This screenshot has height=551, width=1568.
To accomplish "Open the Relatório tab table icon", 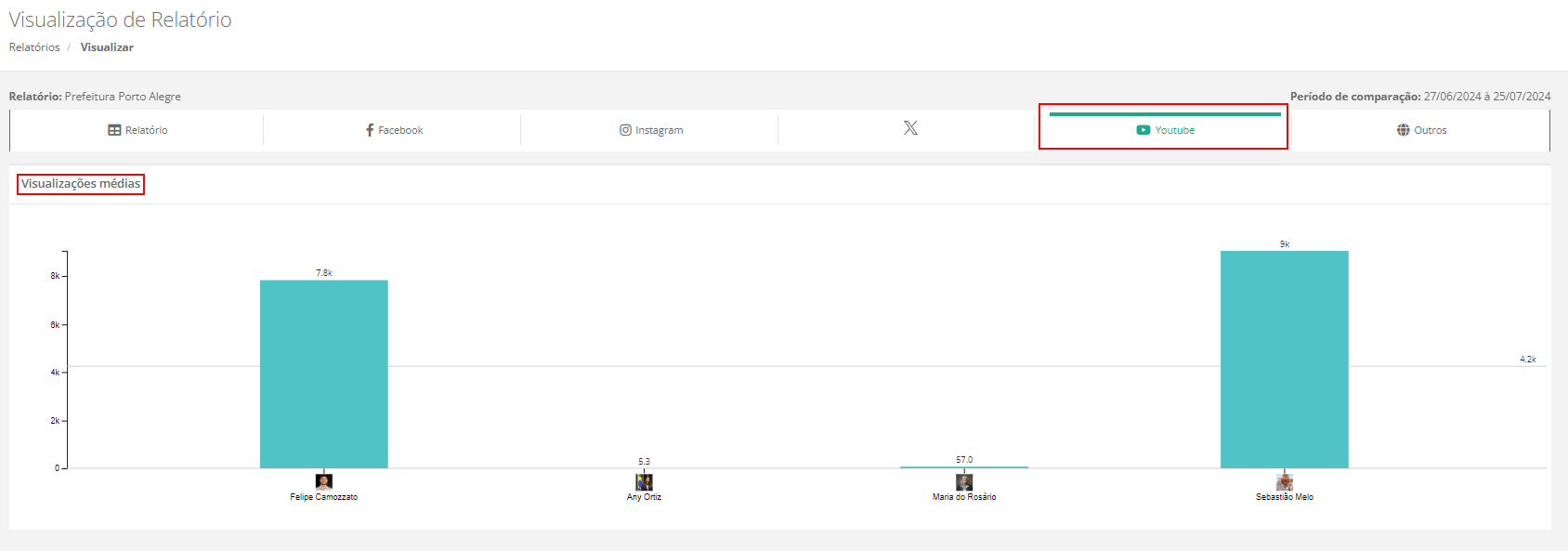I will 114,130.
